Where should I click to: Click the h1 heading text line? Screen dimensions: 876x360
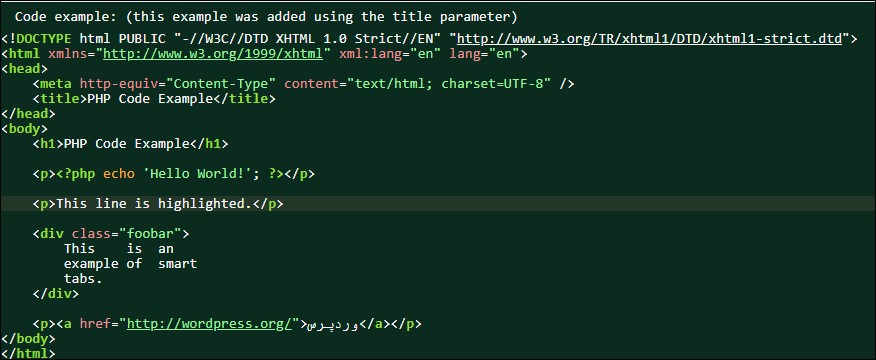[131, 144]
